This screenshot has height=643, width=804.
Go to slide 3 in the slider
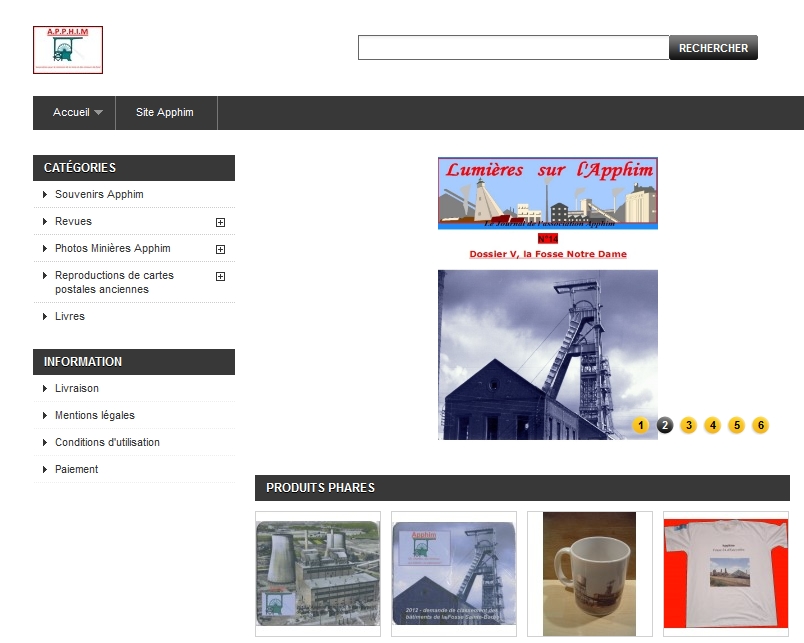[689, 425]
